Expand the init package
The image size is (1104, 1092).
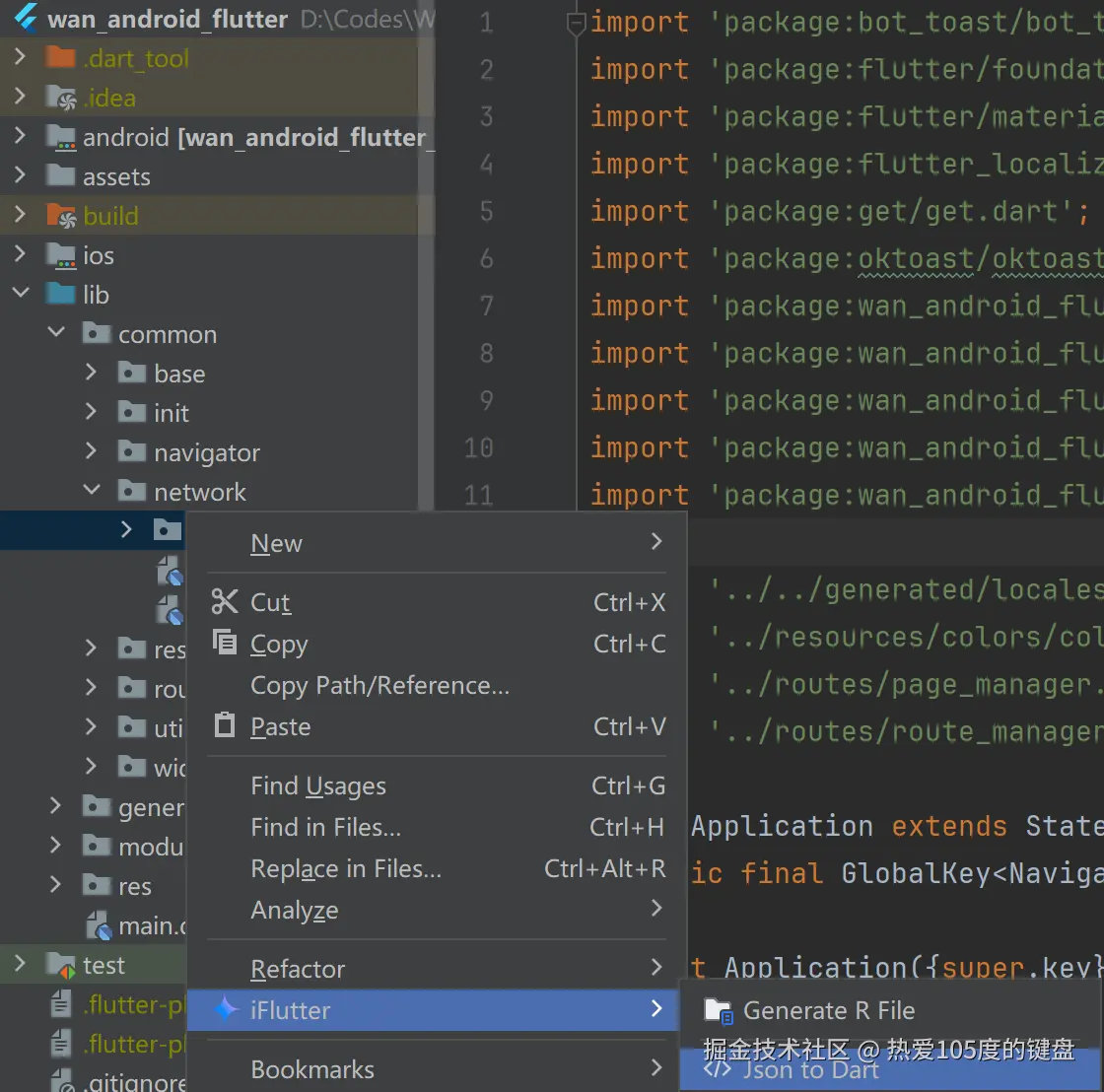coord(91,411)
